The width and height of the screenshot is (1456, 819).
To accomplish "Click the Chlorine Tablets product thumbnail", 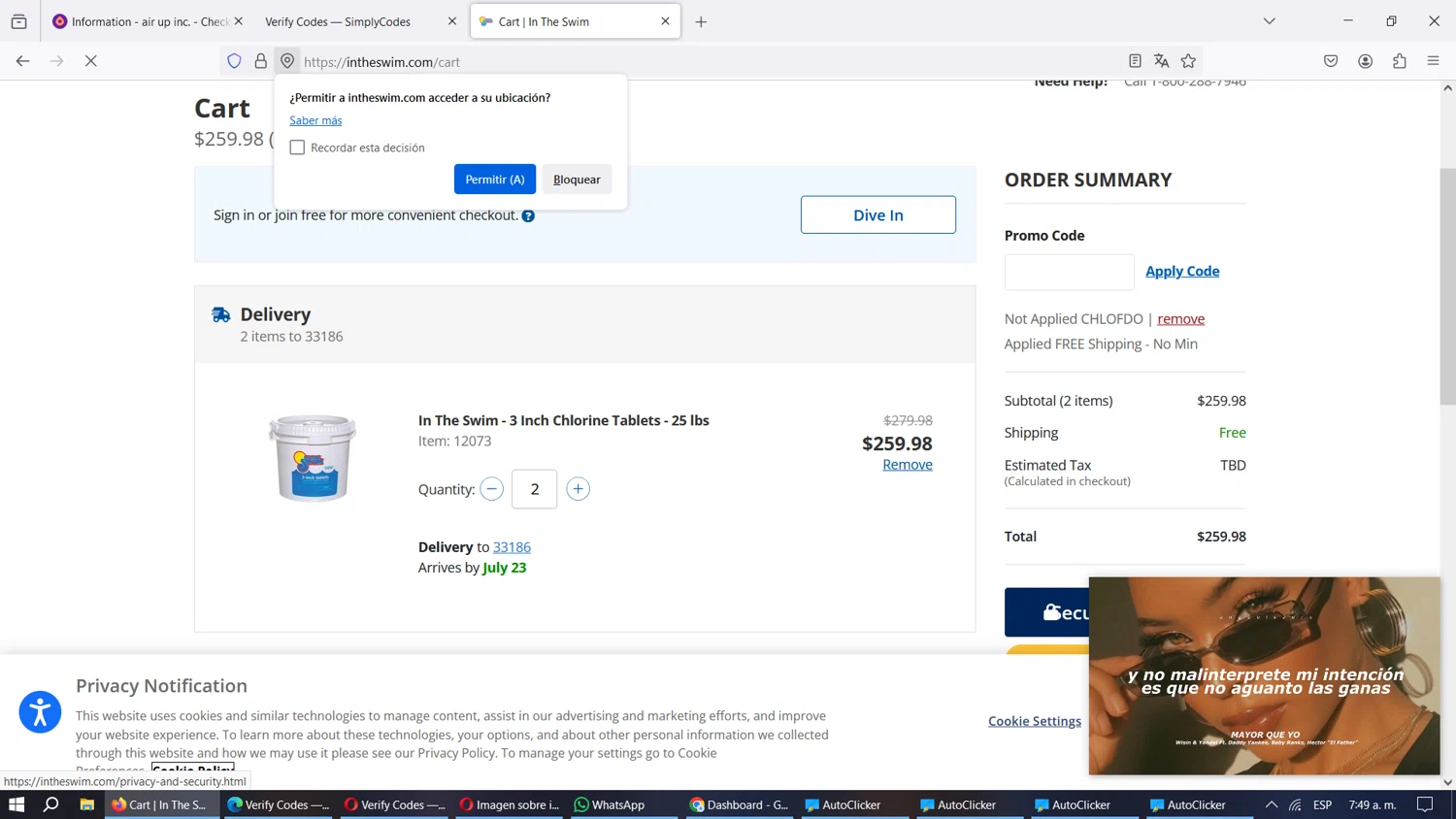I will click(313, 457).
